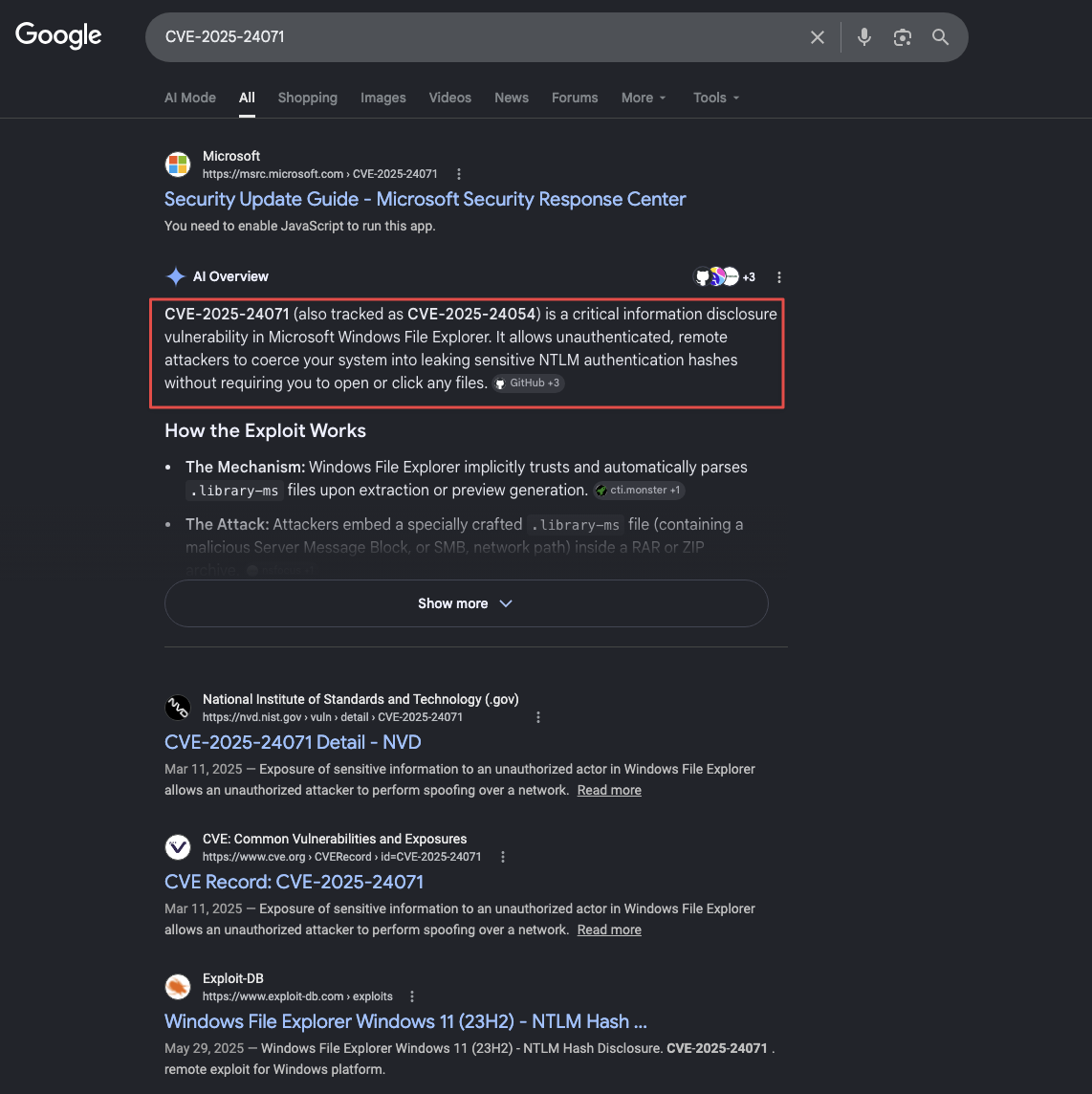
Task: Click the 'AI Overview' label
Action: (230, 276)
